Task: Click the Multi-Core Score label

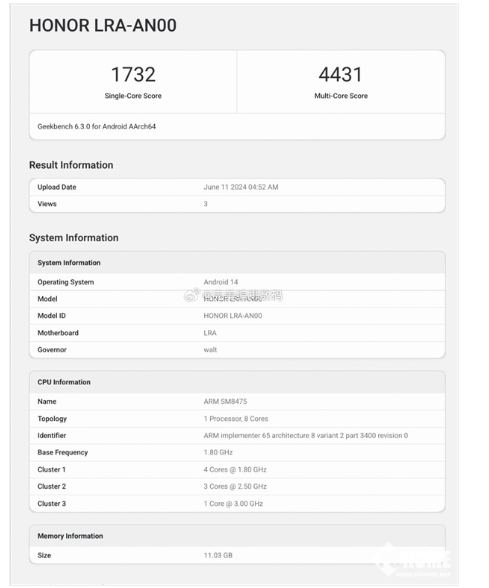Action: [341, 96]
